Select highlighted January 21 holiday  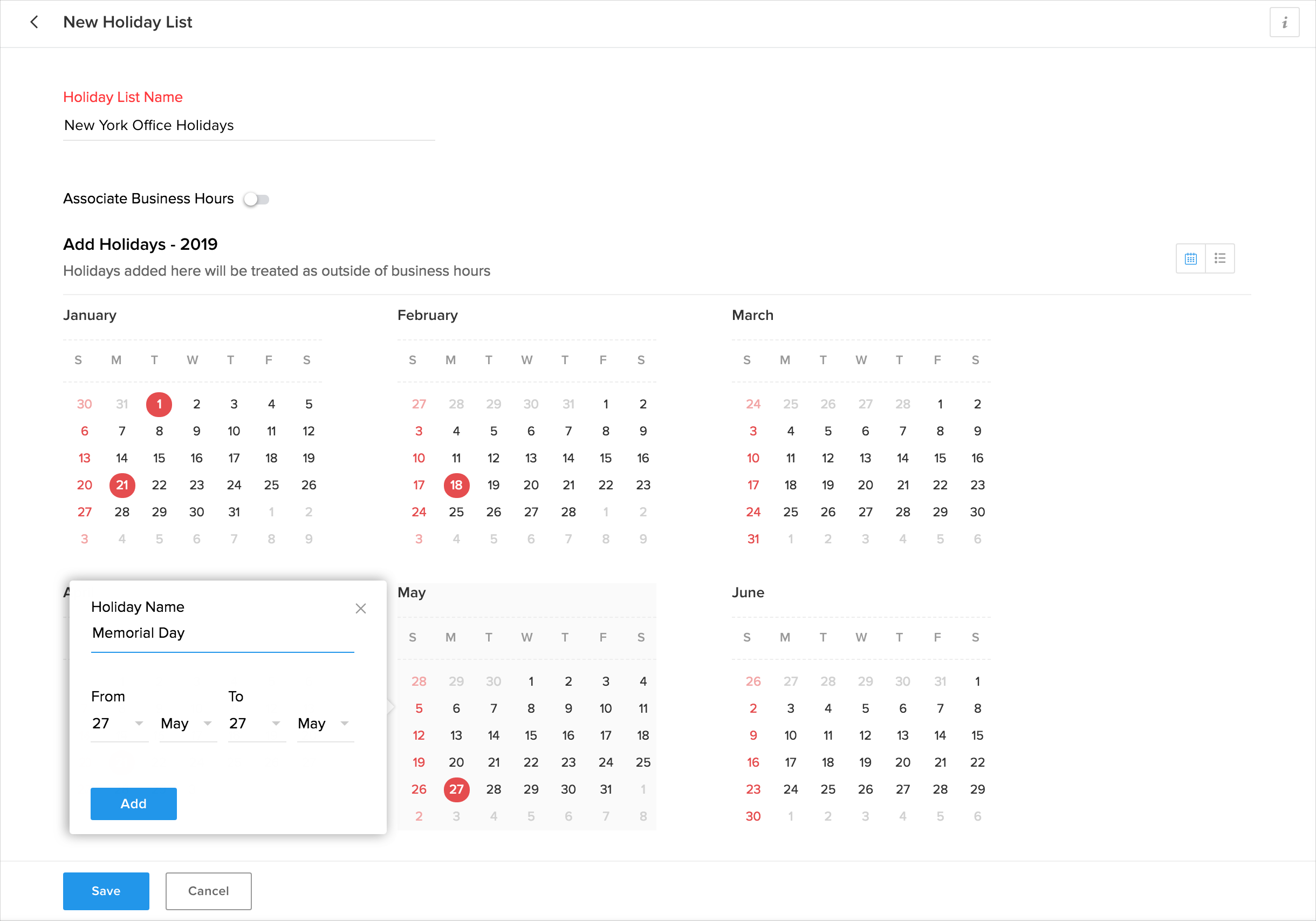[x=122, y=485]
